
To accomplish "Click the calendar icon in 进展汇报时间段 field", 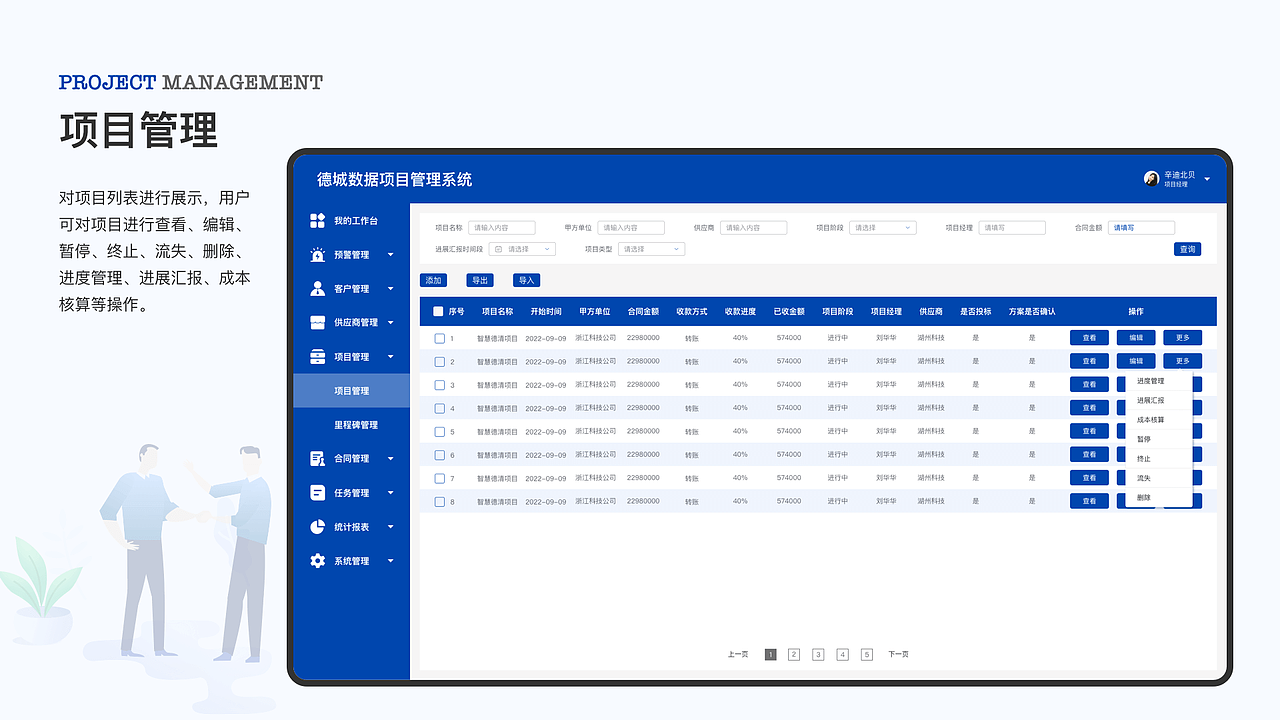I will pyautogui.click(x=498, y=249).
